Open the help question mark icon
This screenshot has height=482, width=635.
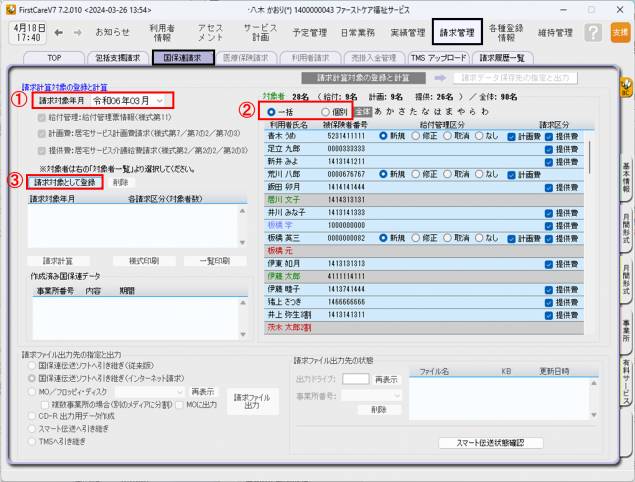pos(593,33)
